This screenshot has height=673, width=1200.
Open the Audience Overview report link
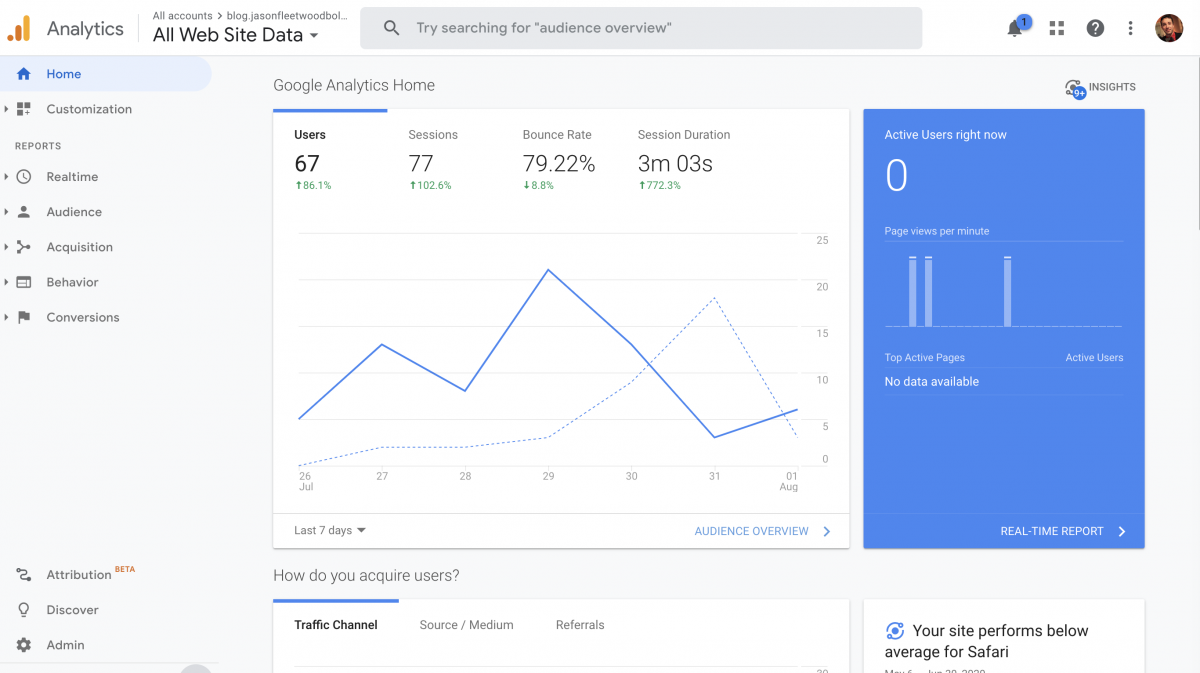(x=752, y=531)
